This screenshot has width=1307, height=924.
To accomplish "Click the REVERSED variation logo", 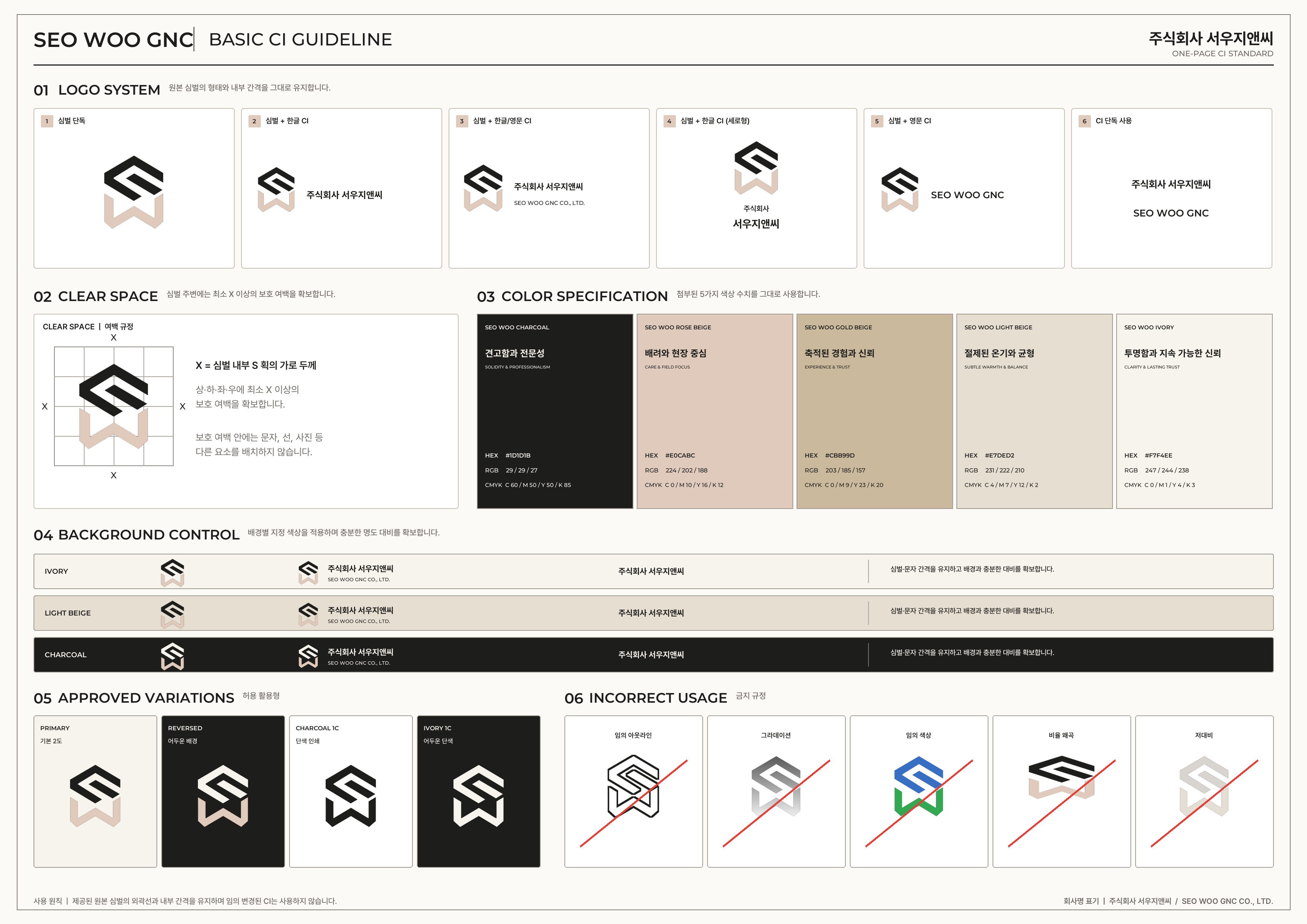I will tap(222, 796).
